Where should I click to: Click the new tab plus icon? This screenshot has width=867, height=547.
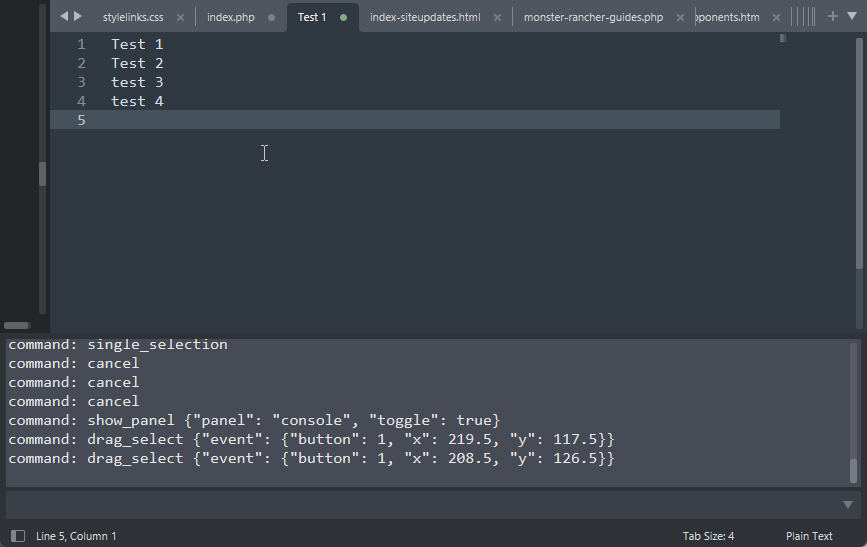click(832, 16)
